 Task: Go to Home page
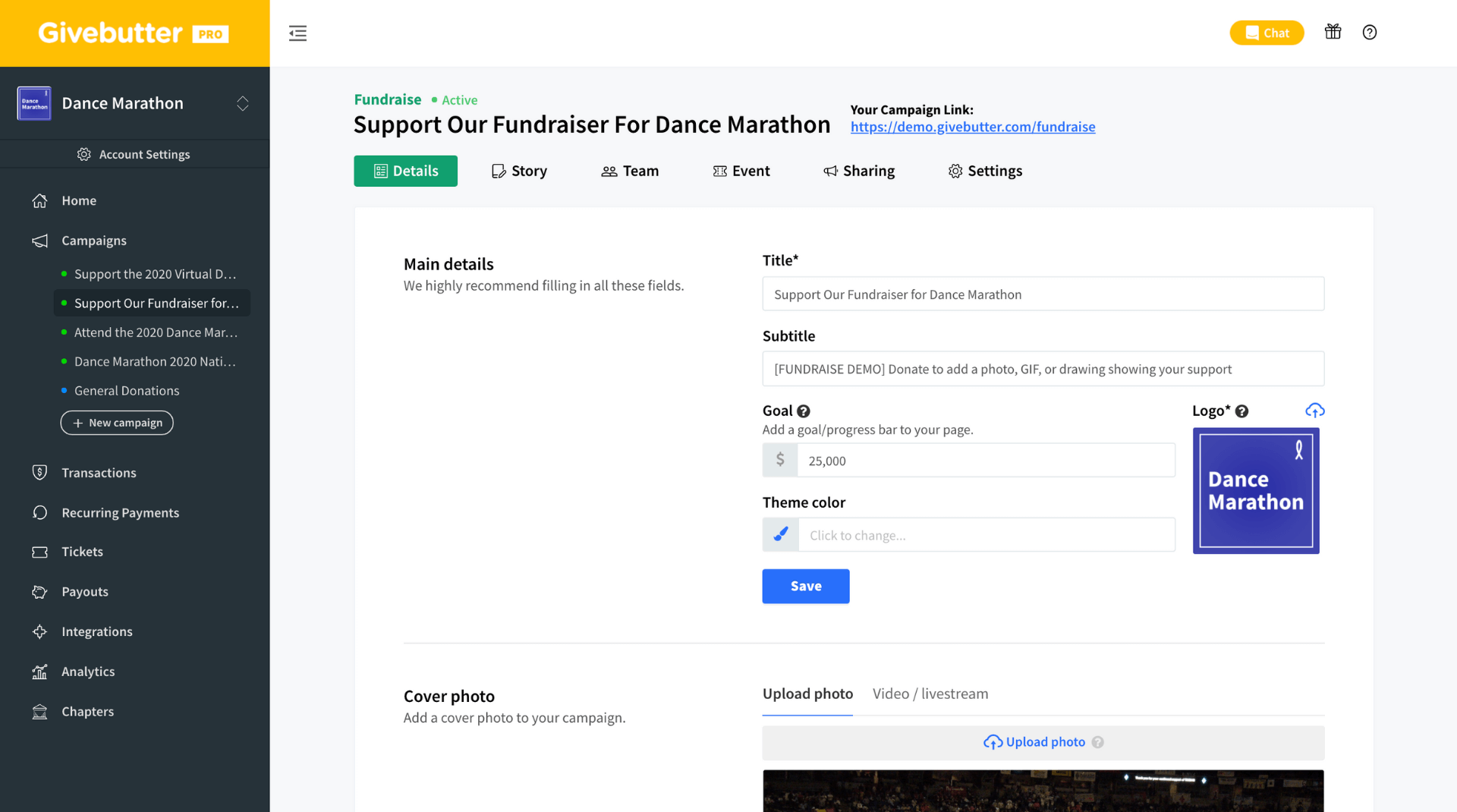click(x=79, y=200)
